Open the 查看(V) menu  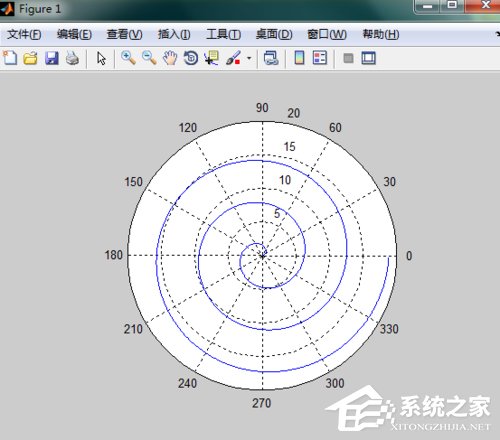point(124,34)
